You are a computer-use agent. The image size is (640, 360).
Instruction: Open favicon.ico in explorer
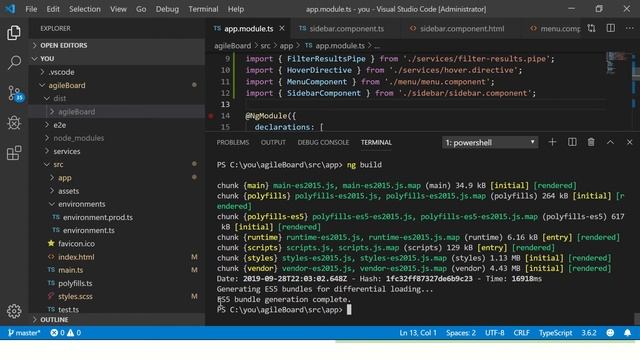[x=76, y=244]
